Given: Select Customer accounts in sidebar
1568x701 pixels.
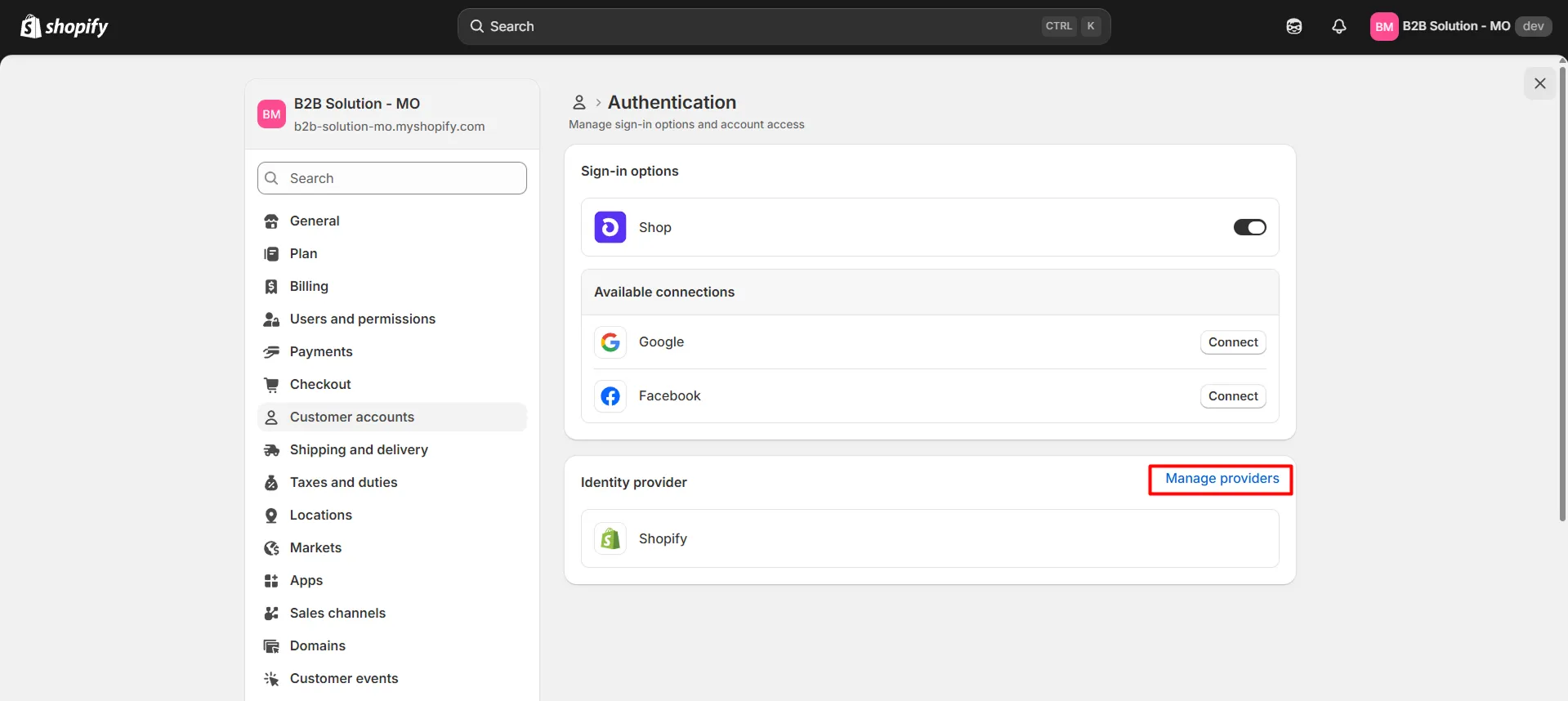Looking at the screenshot, I should pyautogui.click(x=392, y=417).
